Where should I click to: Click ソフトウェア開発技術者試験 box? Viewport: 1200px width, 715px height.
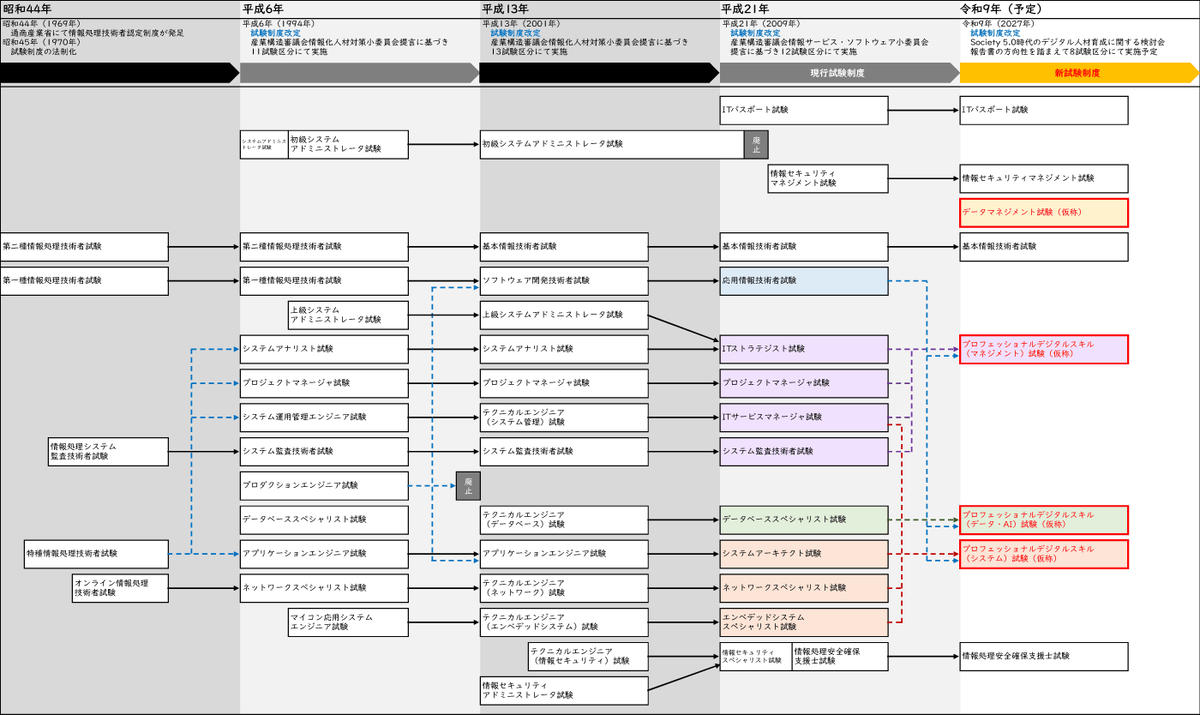pos(564,281)
